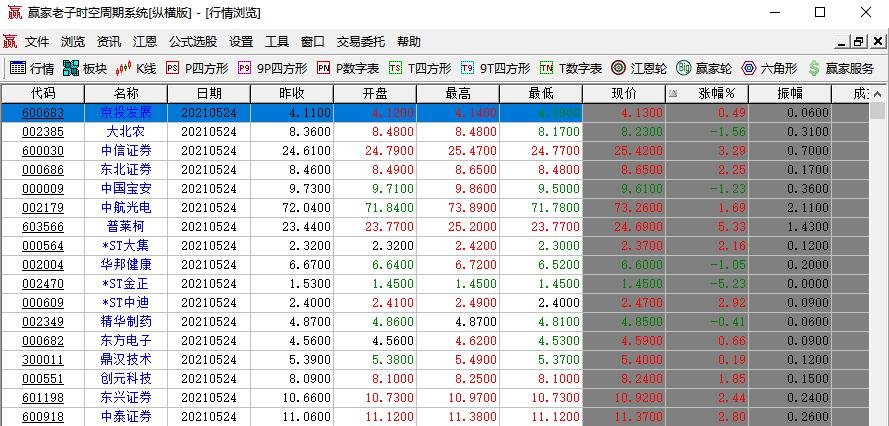Select the 东方电子 stock name
The width and height of the screenshot is (889, 426).
coord(126,340)
